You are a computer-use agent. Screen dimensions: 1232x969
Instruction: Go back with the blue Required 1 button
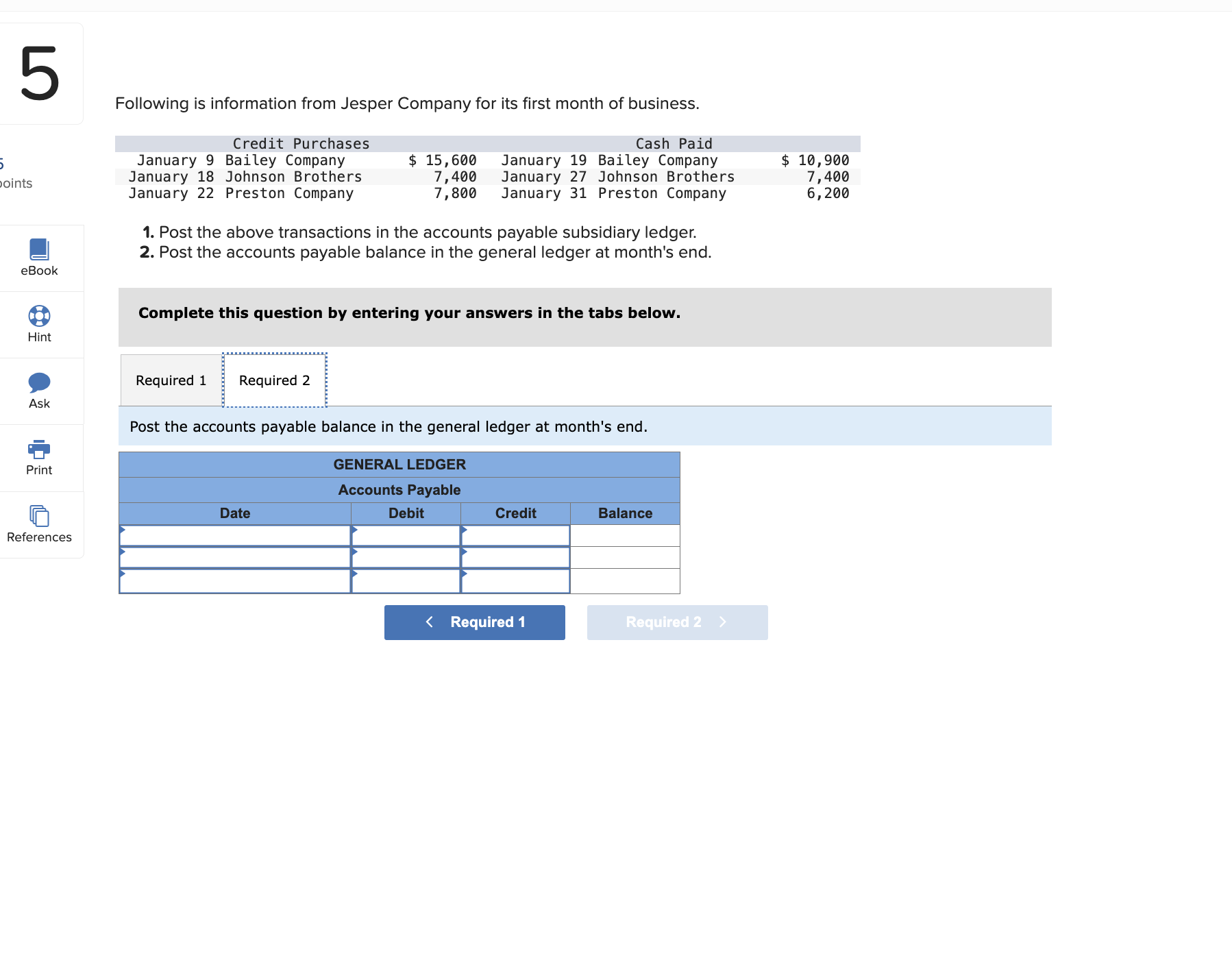click(475, 622)
